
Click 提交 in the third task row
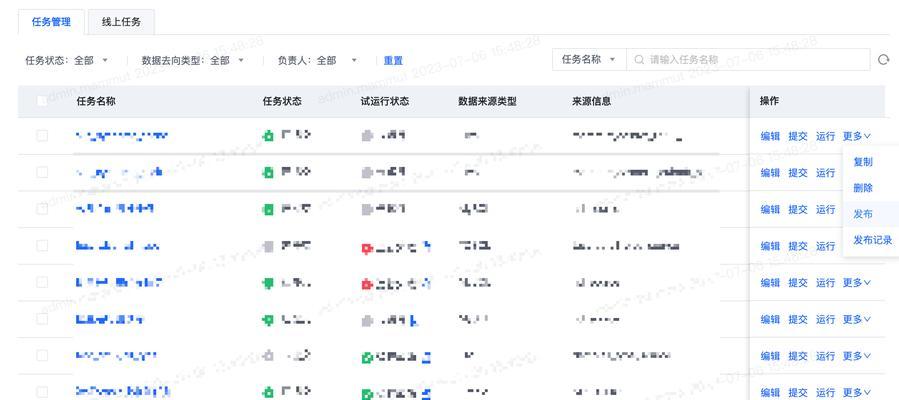point(798,210)
